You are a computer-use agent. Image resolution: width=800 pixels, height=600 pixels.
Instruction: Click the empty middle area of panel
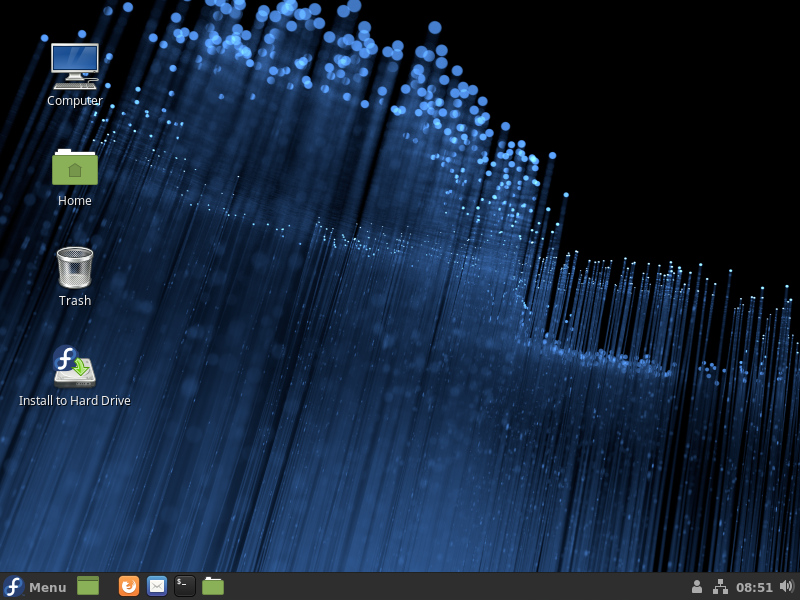[x=450, y=587]
